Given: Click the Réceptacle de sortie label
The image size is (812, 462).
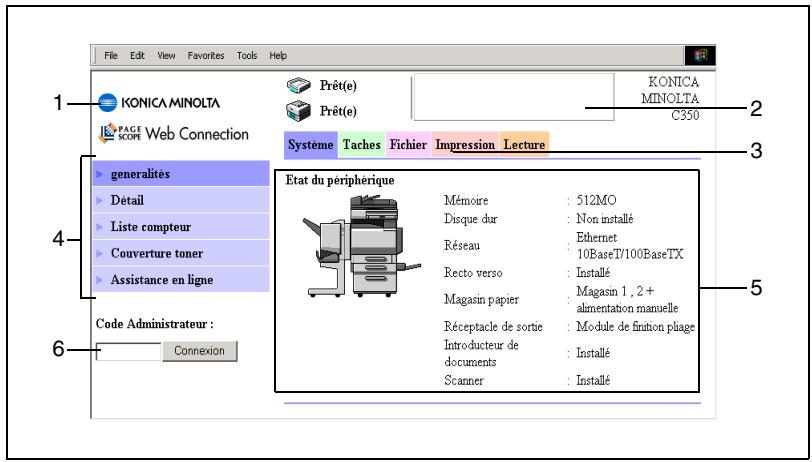Looking at the screenshot, I should (494, 327).
